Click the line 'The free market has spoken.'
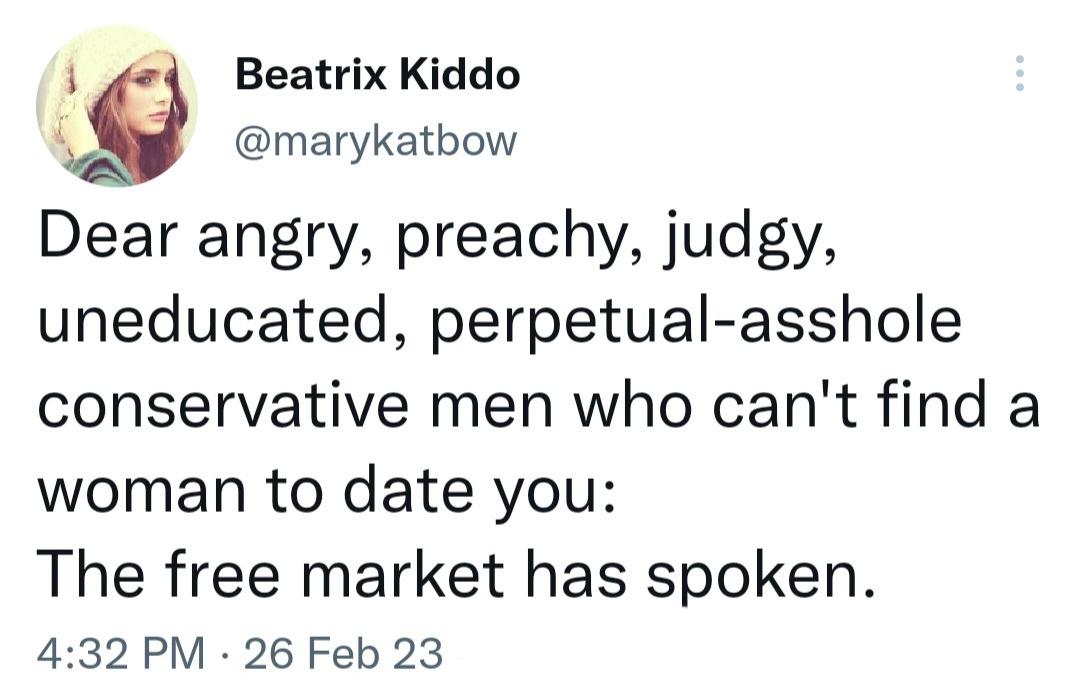This screenshot has width=1080, height=687. point(457,575)
